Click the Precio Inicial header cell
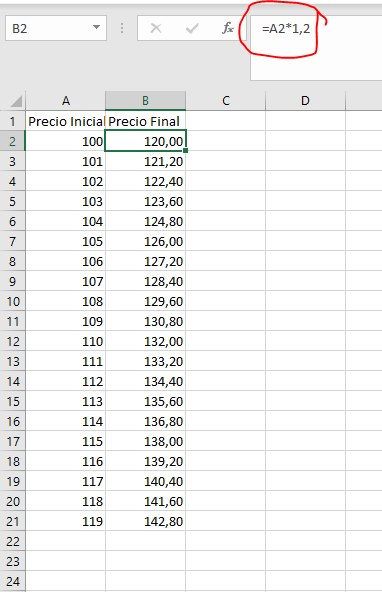The width and height of the screenshot is (382, 592). pos(66,121)
